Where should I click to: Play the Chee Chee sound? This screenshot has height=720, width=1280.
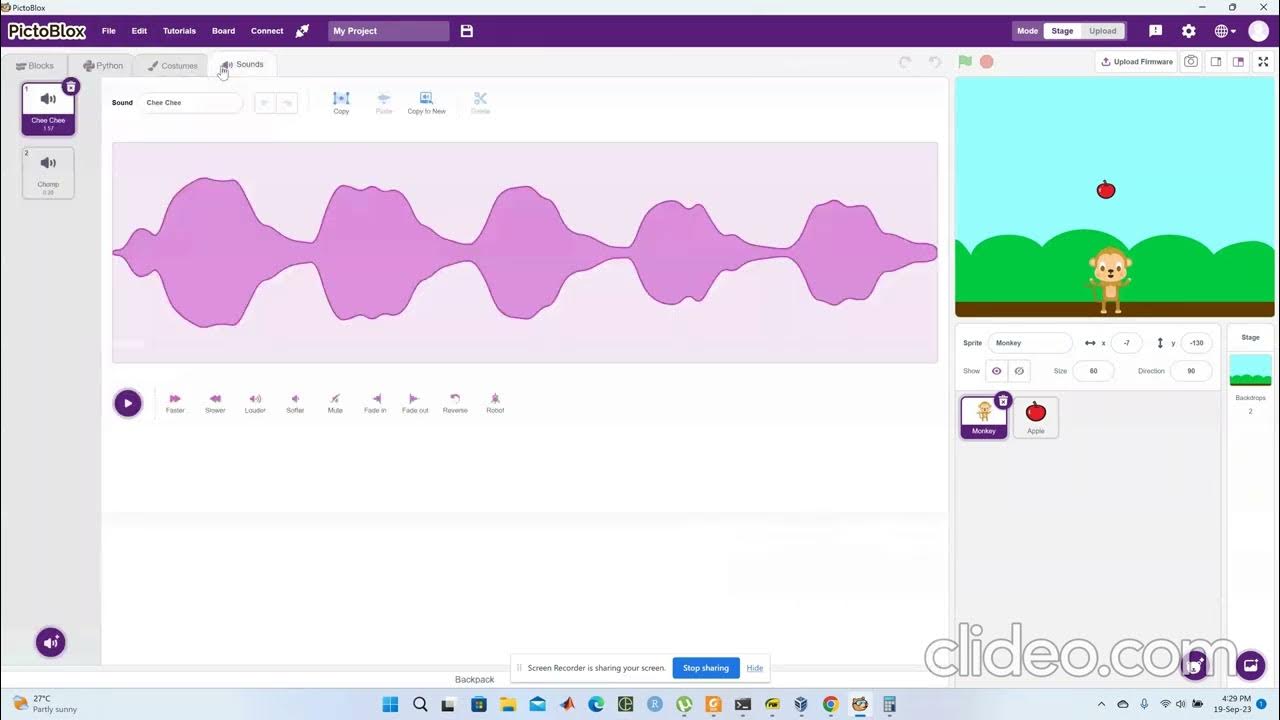(128, 403)
